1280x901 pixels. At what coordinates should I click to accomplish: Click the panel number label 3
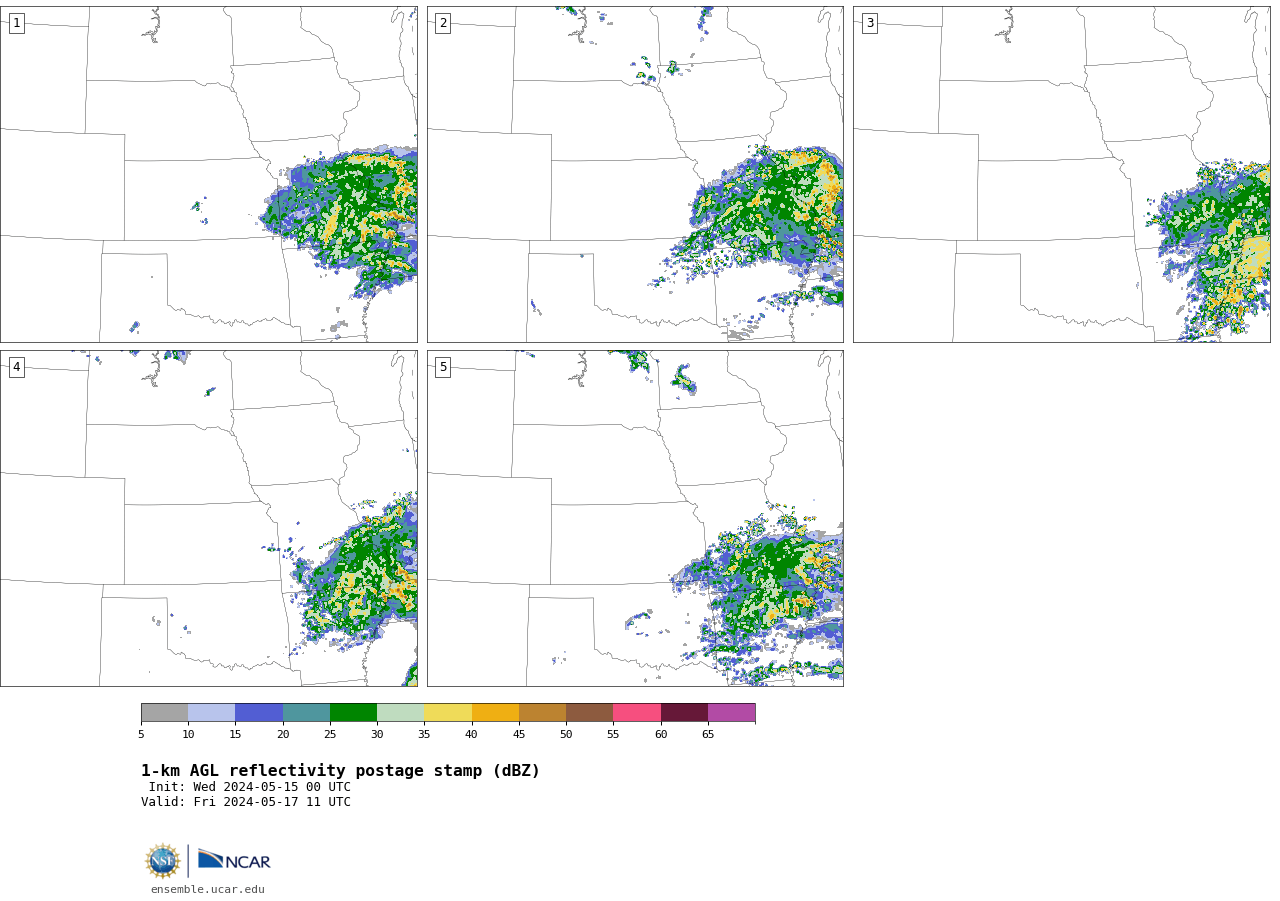coord(869,23)
